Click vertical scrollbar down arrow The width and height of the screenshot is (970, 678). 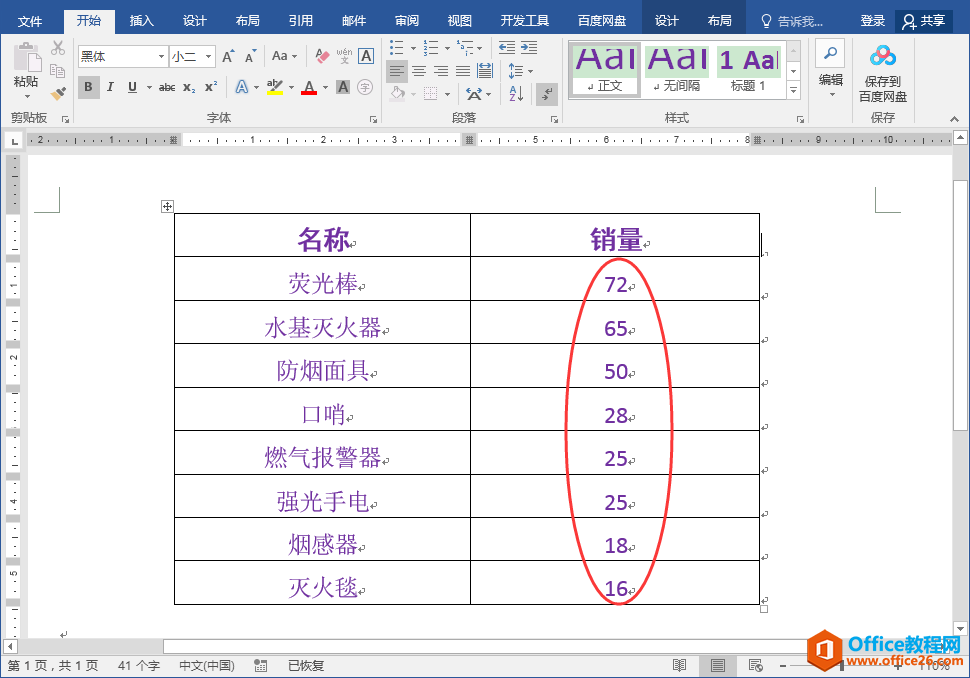click(960, 629)
